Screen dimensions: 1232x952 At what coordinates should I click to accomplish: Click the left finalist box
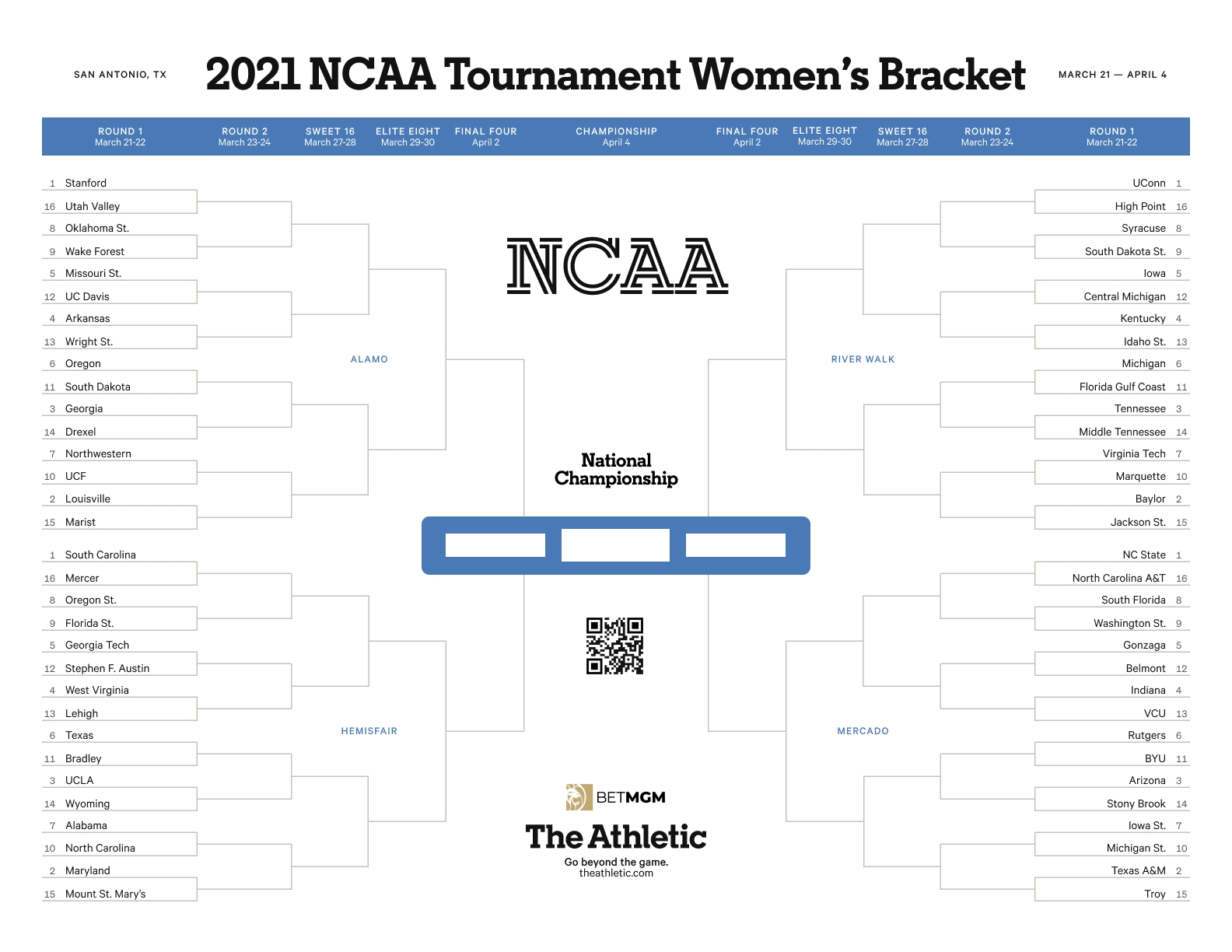tap(495, 545)
